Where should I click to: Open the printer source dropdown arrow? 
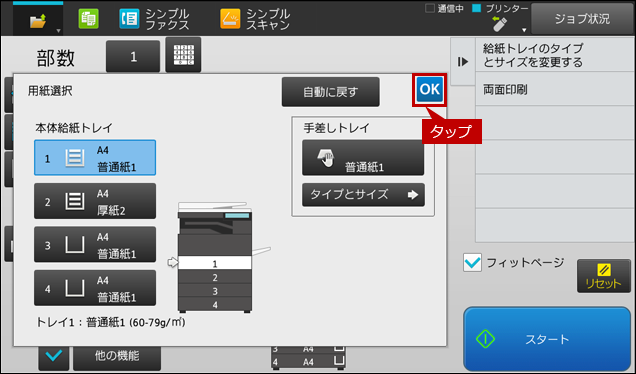[524, 30]
